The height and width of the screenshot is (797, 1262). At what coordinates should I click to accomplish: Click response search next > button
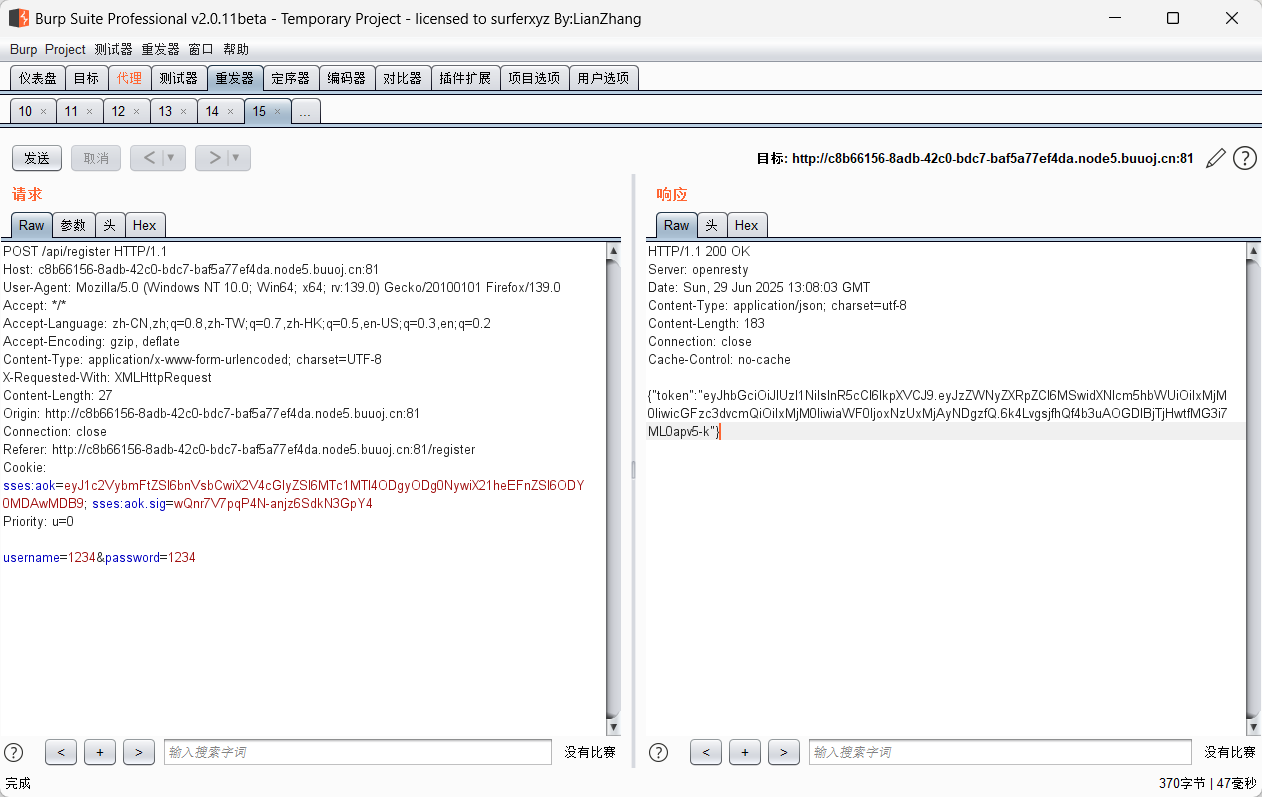[784, 752]
